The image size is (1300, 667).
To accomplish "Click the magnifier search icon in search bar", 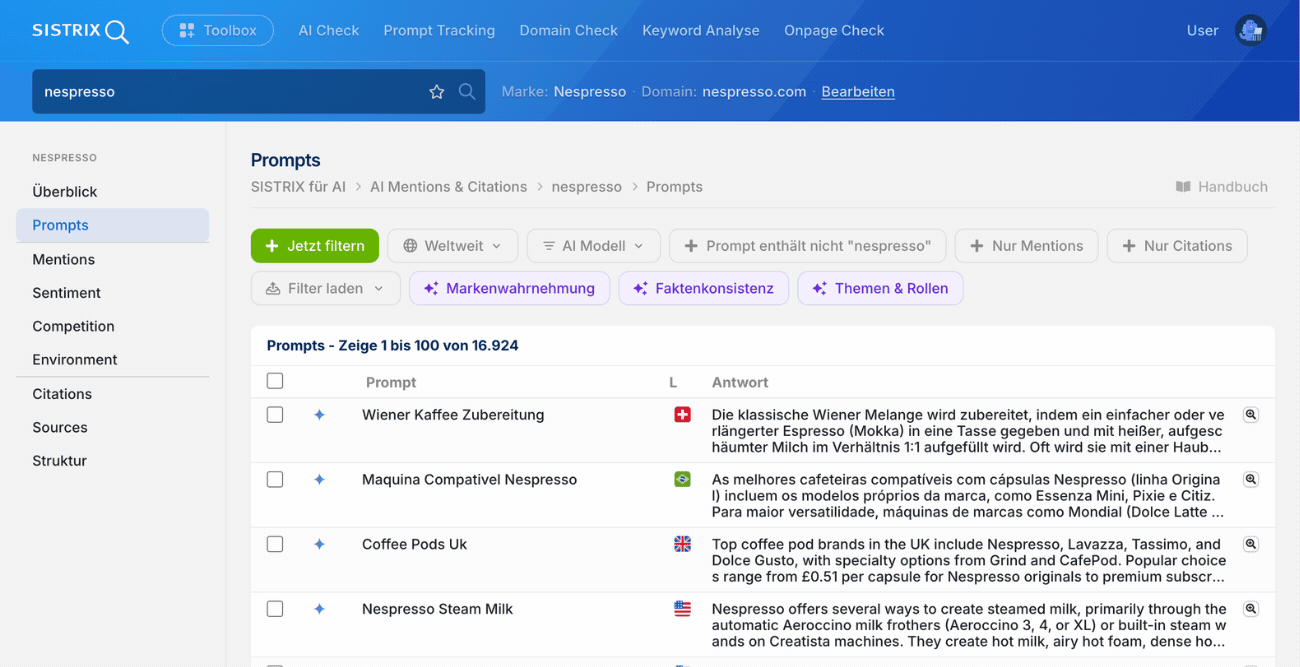I will (467, 92).
